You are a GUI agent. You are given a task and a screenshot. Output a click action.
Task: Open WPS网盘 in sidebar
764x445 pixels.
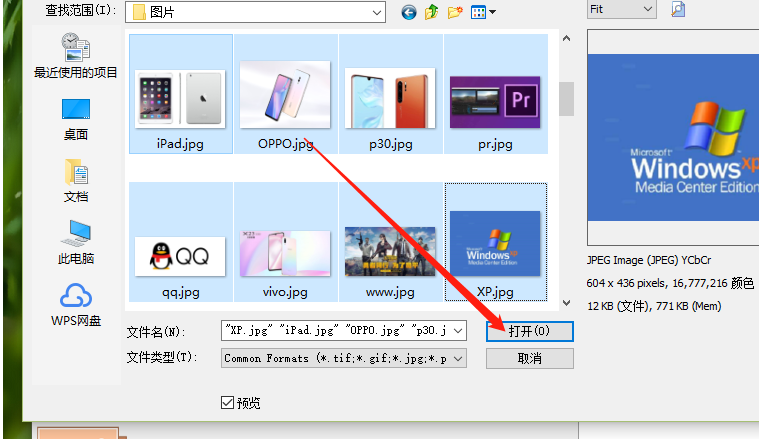76,305
